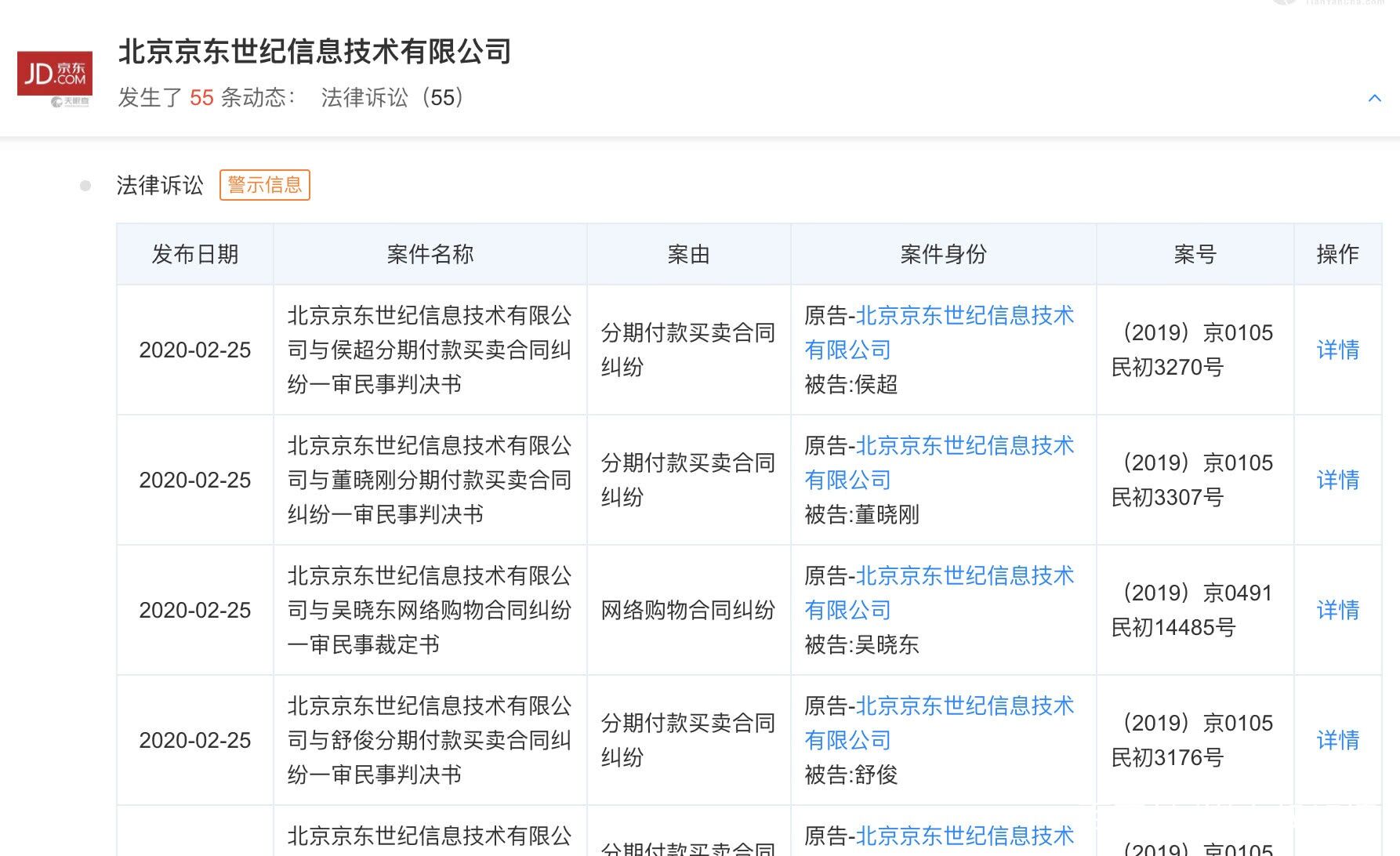Click the 55 dynamic count number
Viewport: 1400px width, 856px height.
[201, 97]
